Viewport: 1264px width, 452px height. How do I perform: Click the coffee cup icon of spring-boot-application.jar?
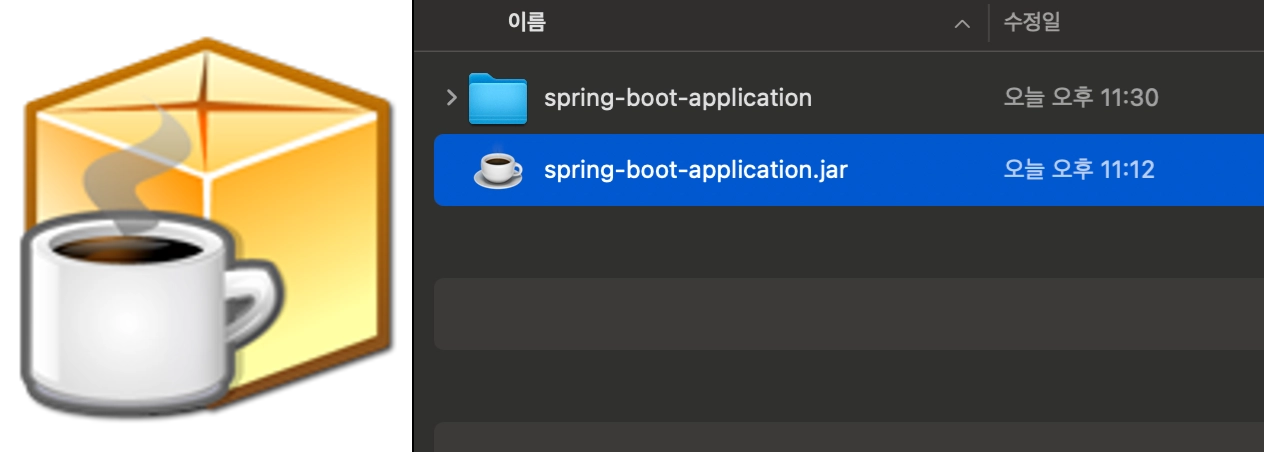tap(497, 170)
